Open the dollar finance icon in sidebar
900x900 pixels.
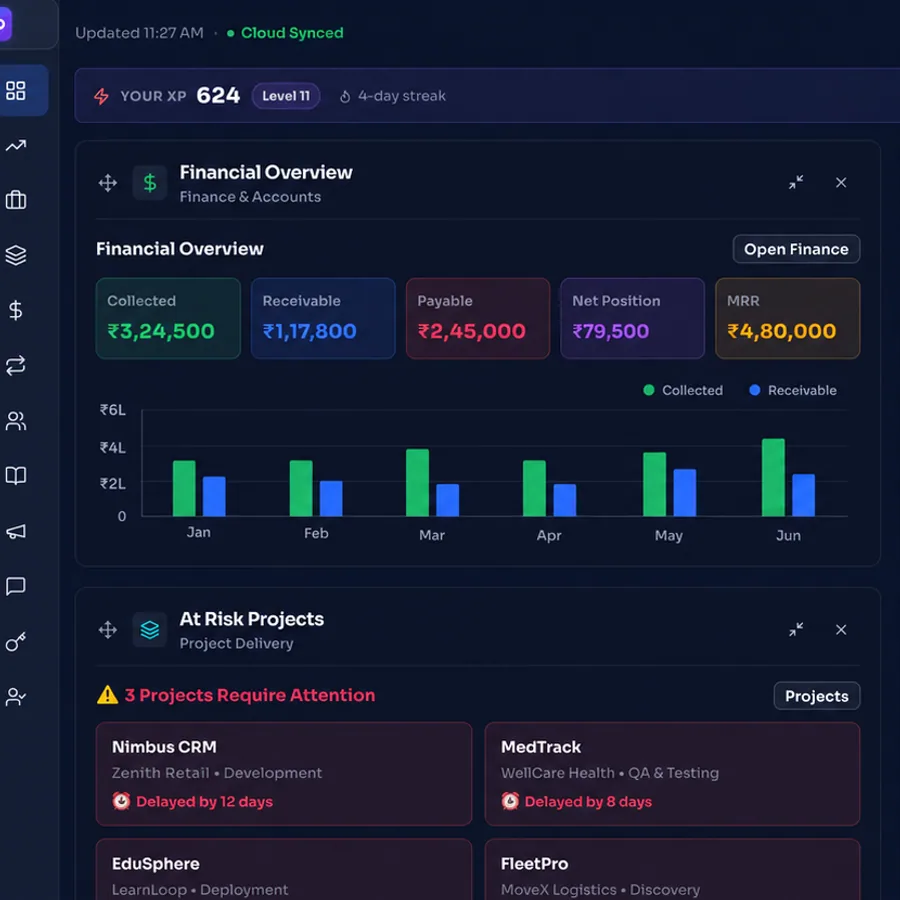(x=15, y=311)
